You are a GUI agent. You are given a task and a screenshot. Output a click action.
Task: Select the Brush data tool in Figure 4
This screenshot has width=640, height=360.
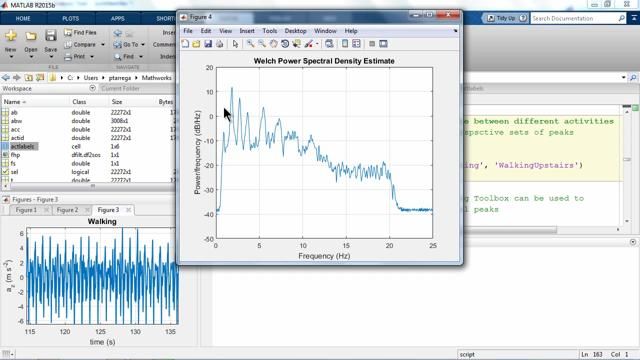(309, 44)
